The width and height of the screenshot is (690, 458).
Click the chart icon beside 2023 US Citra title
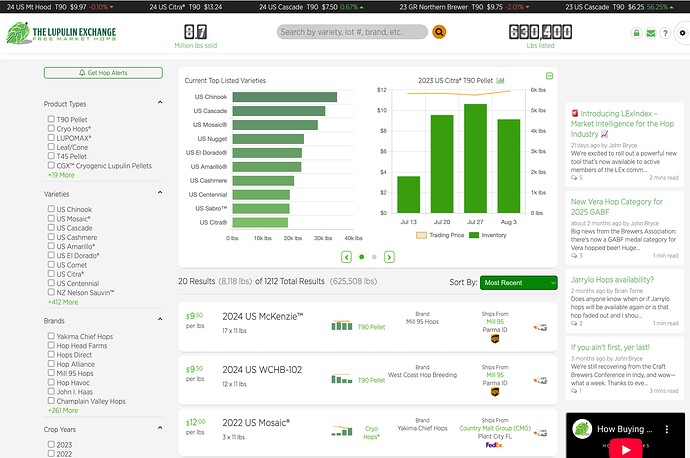tap(500, 81)
